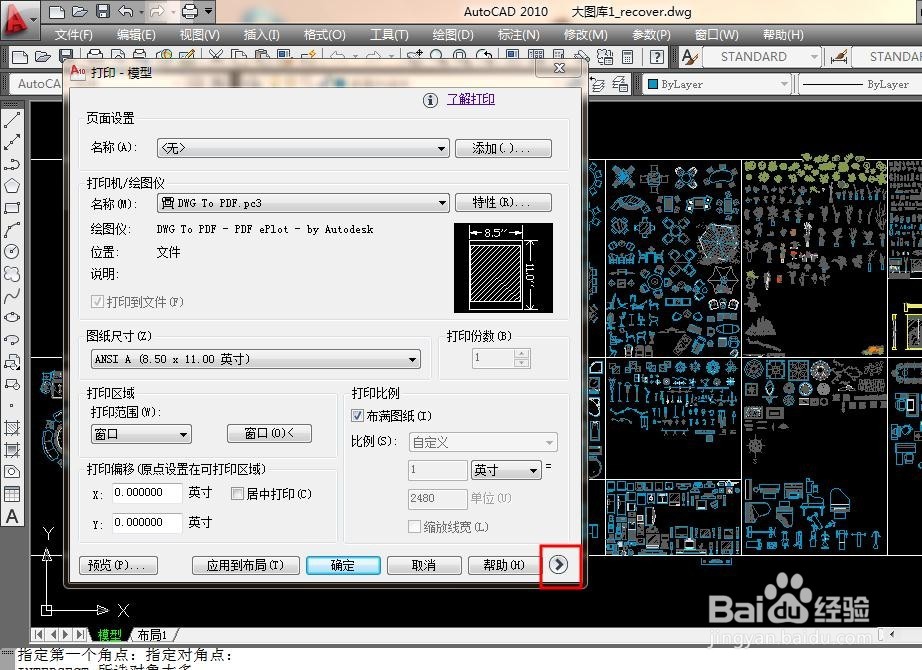
Task: Open the page setup name dropdown
Action: point(303,148)
